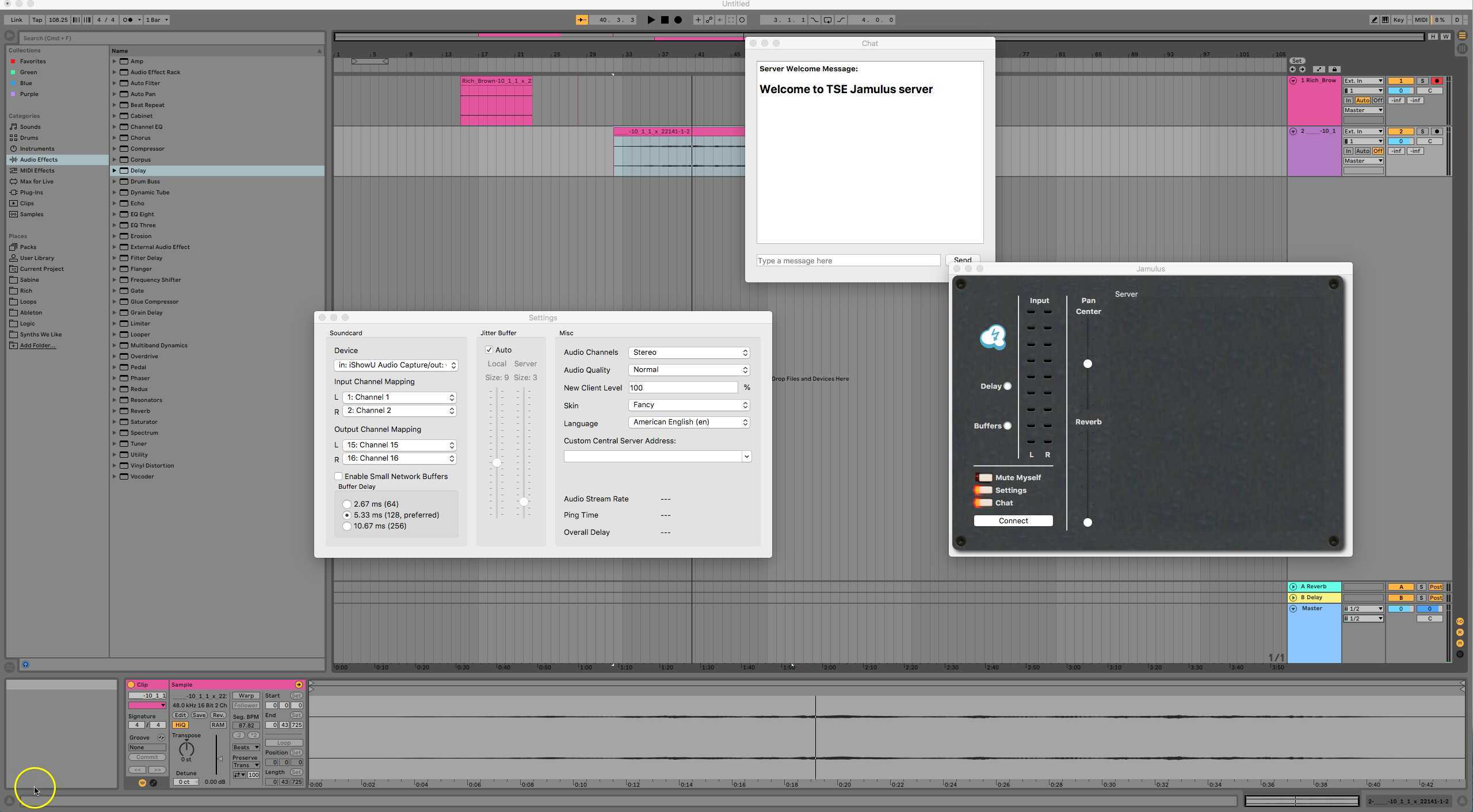1473x812 pixels.
Task: Select the 10.67 ms (256) buffer delay
Action: pos(347,526)
